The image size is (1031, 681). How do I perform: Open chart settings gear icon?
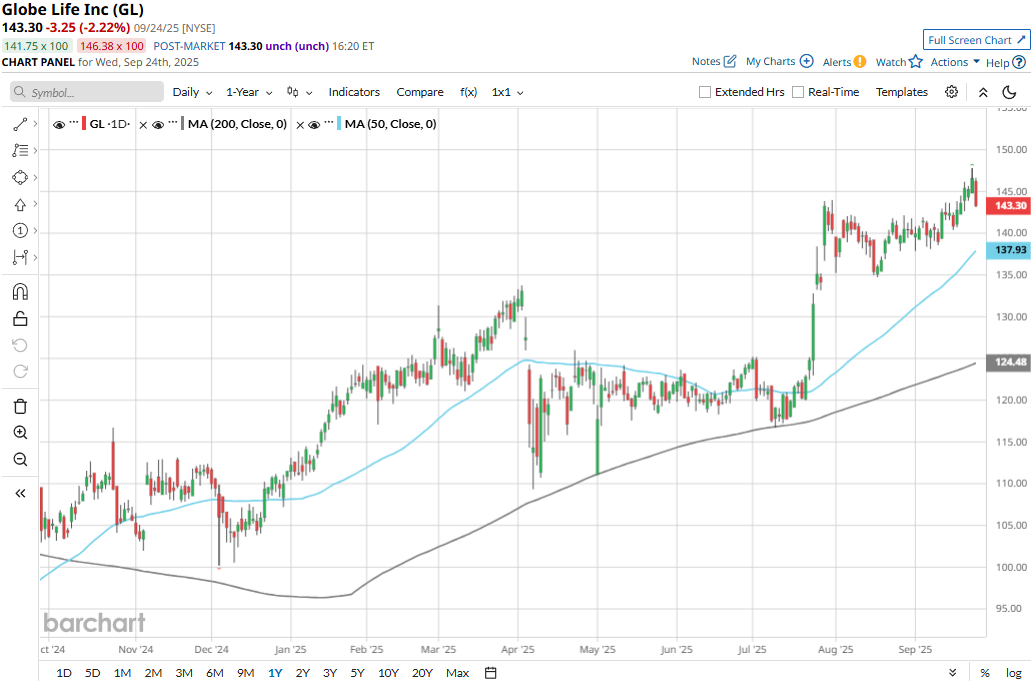coord(951,92)
